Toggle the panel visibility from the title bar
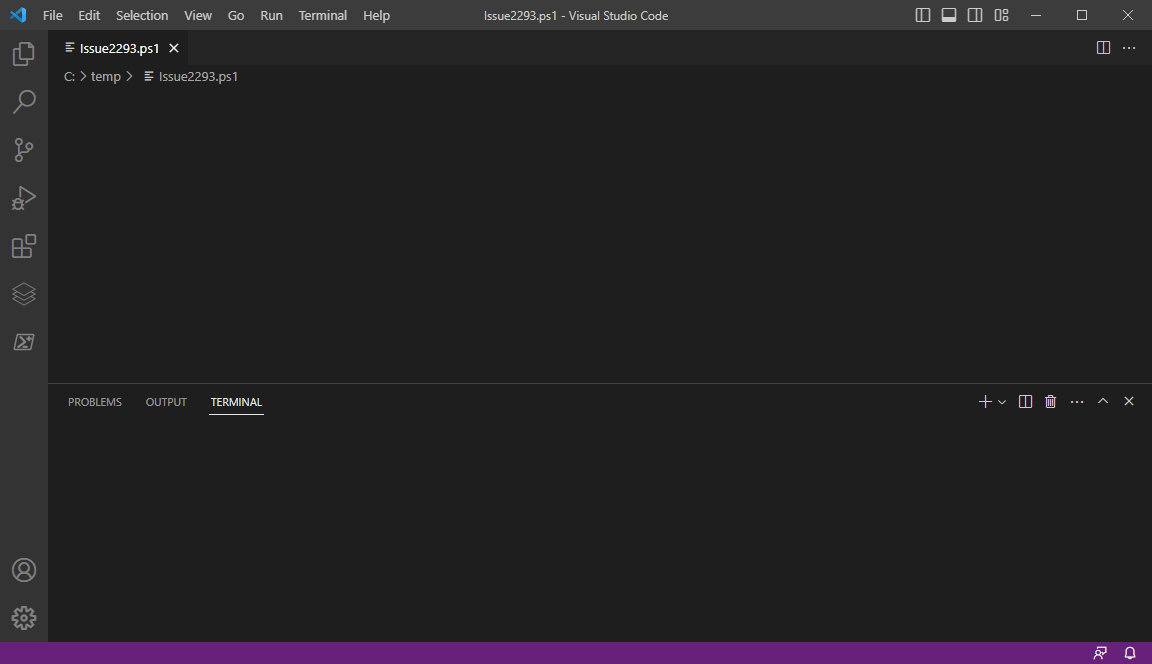Viewport: 1152px width, 664px height. pos(948,15)
